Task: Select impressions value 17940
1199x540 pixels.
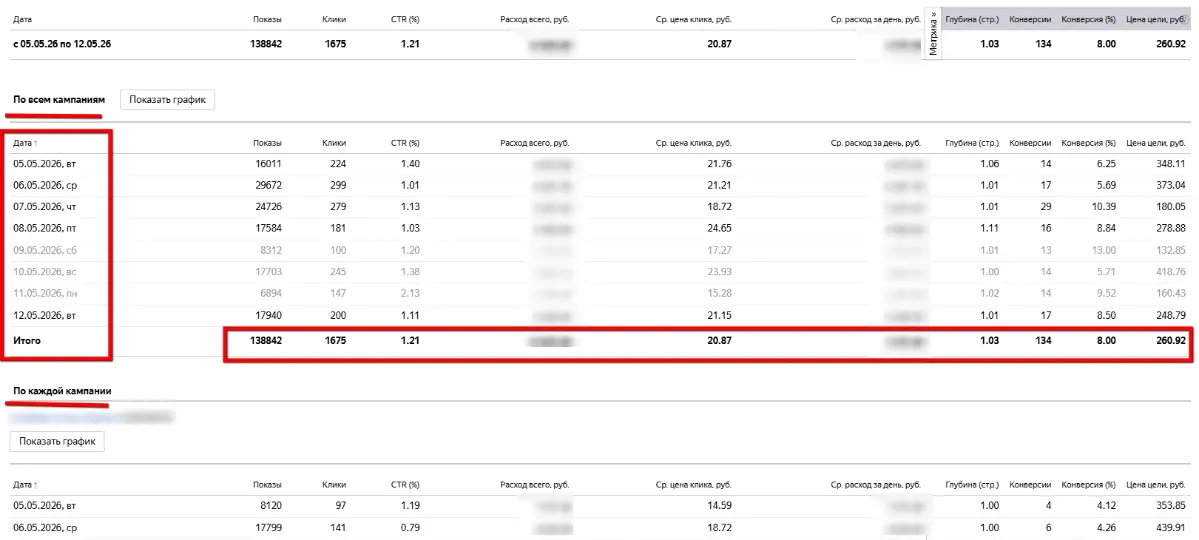Action: tap(268, 315)
